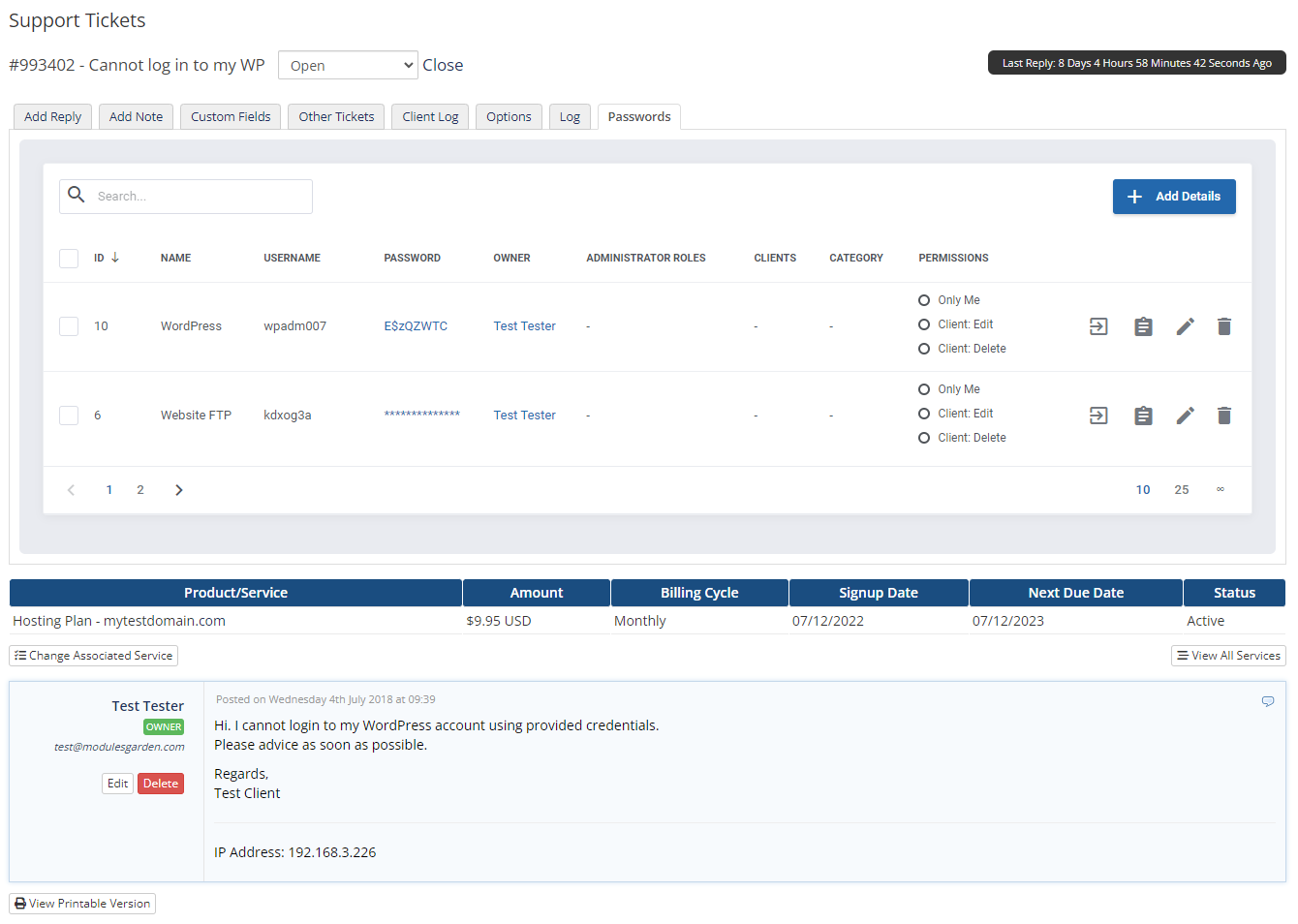The height and width of the screenshot is (924, 1298).
Task: Switch to the Log tab
Action: (570, 116)
